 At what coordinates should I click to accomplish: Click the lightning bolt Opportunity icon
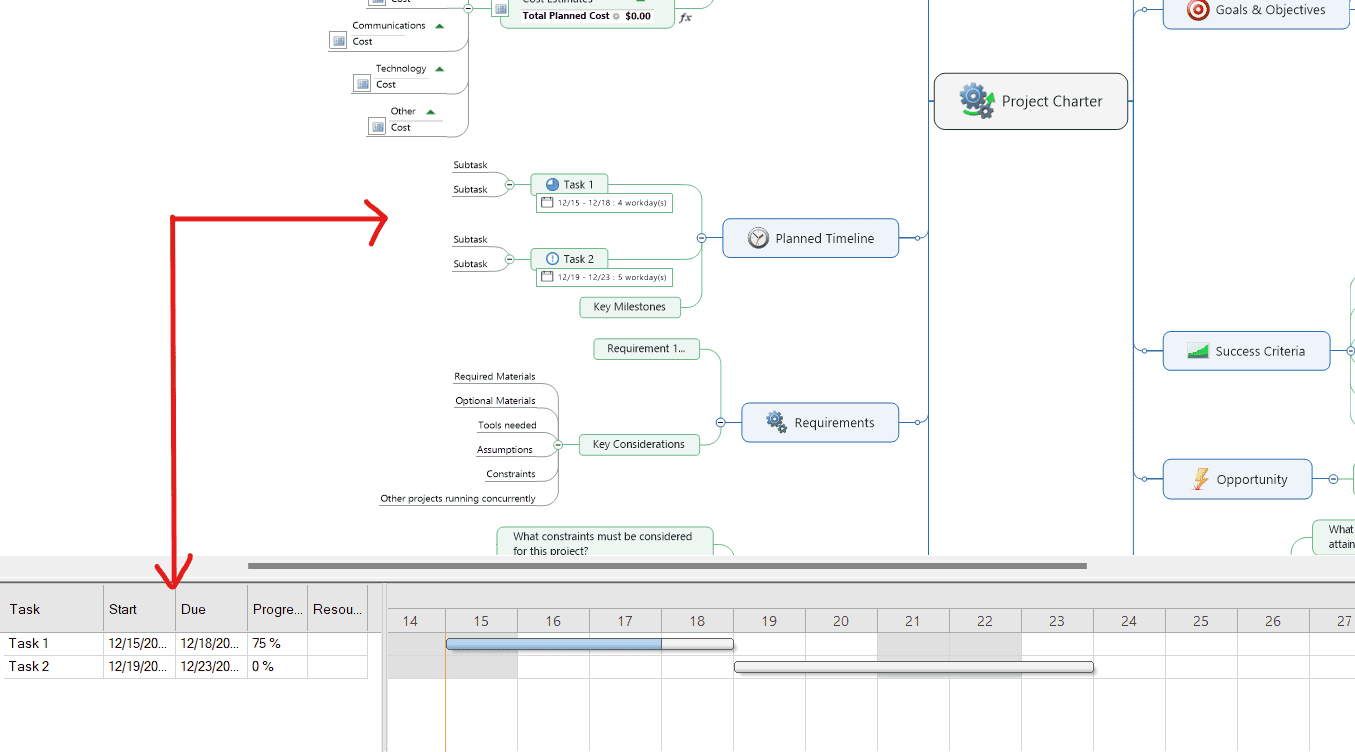[x=1200, y=479]
